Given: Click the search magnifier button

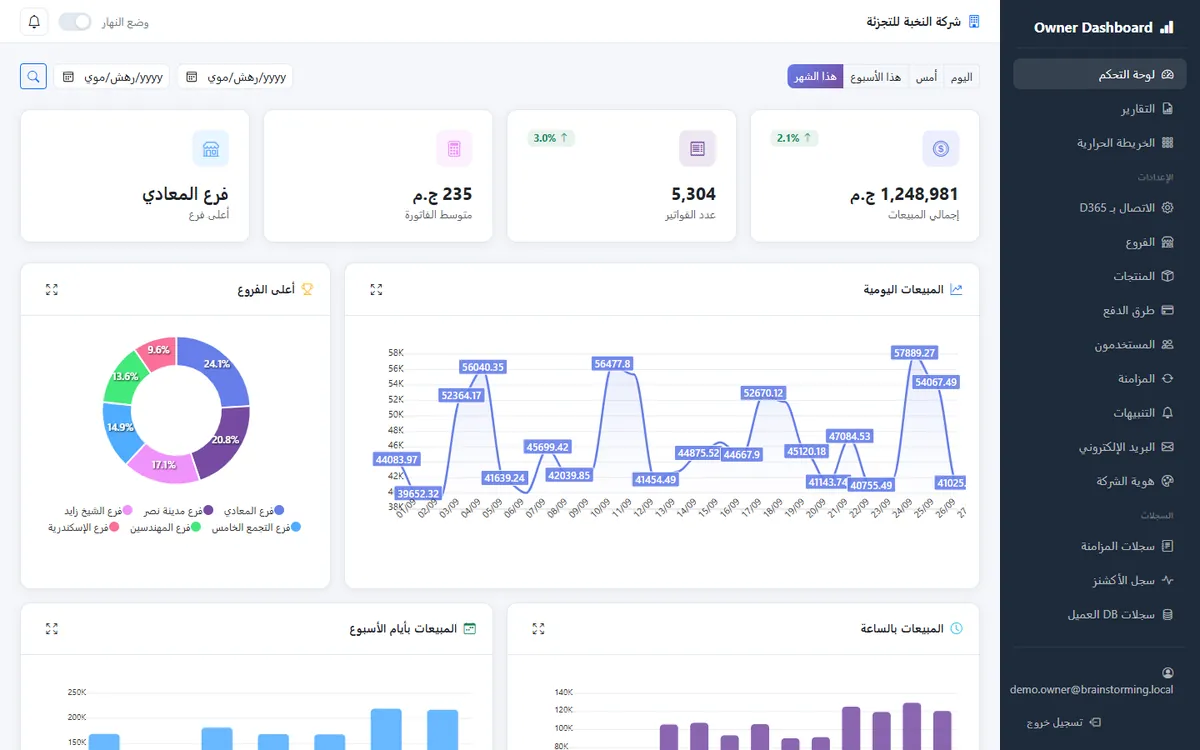Looking at the screenshot, I should coord(34,76).
